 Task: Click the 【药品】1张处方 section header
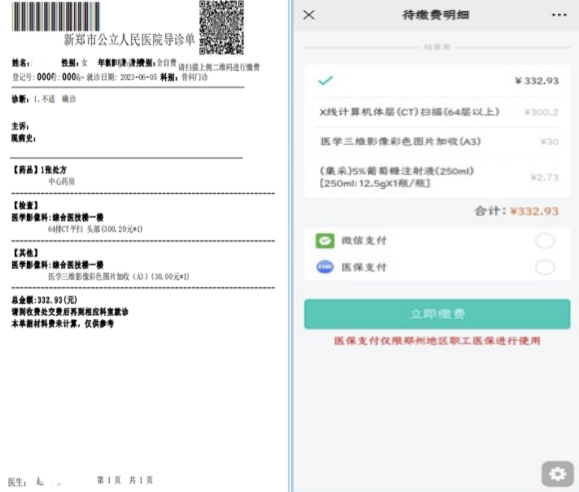(x=40, y=170)
